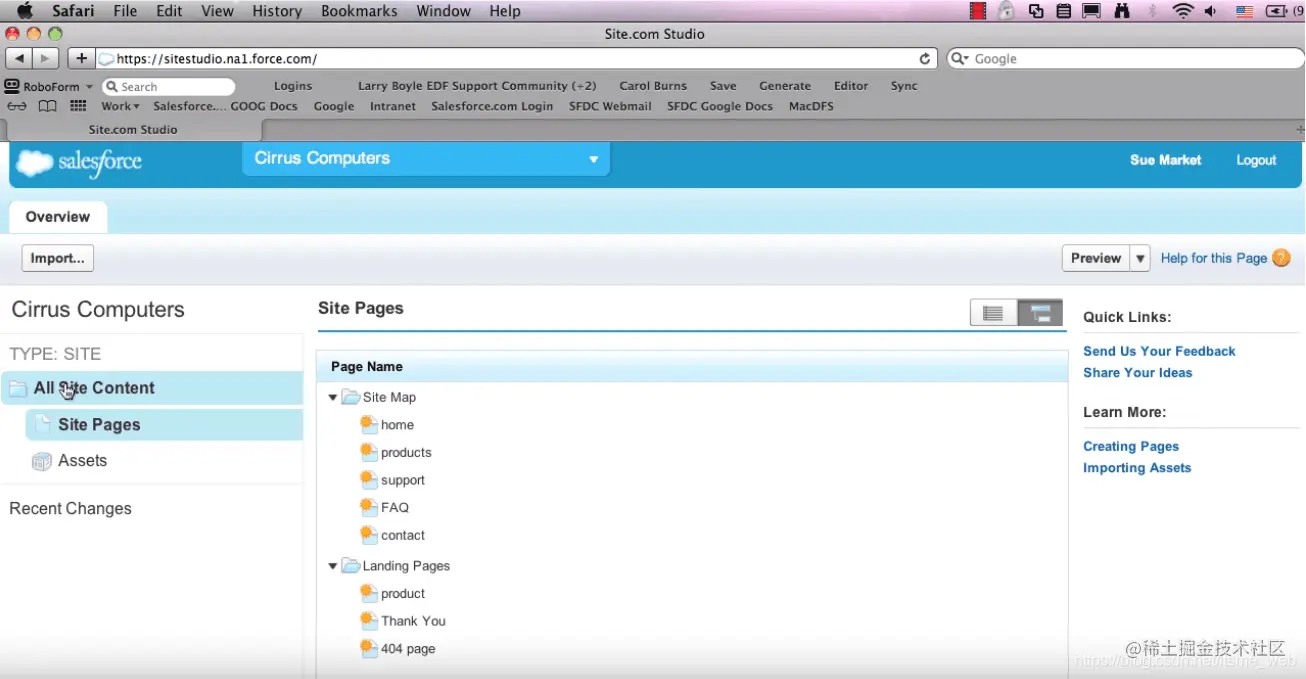Click the Preview button
Viewport: 1306px width, 679px height.
click(1096, 258)
